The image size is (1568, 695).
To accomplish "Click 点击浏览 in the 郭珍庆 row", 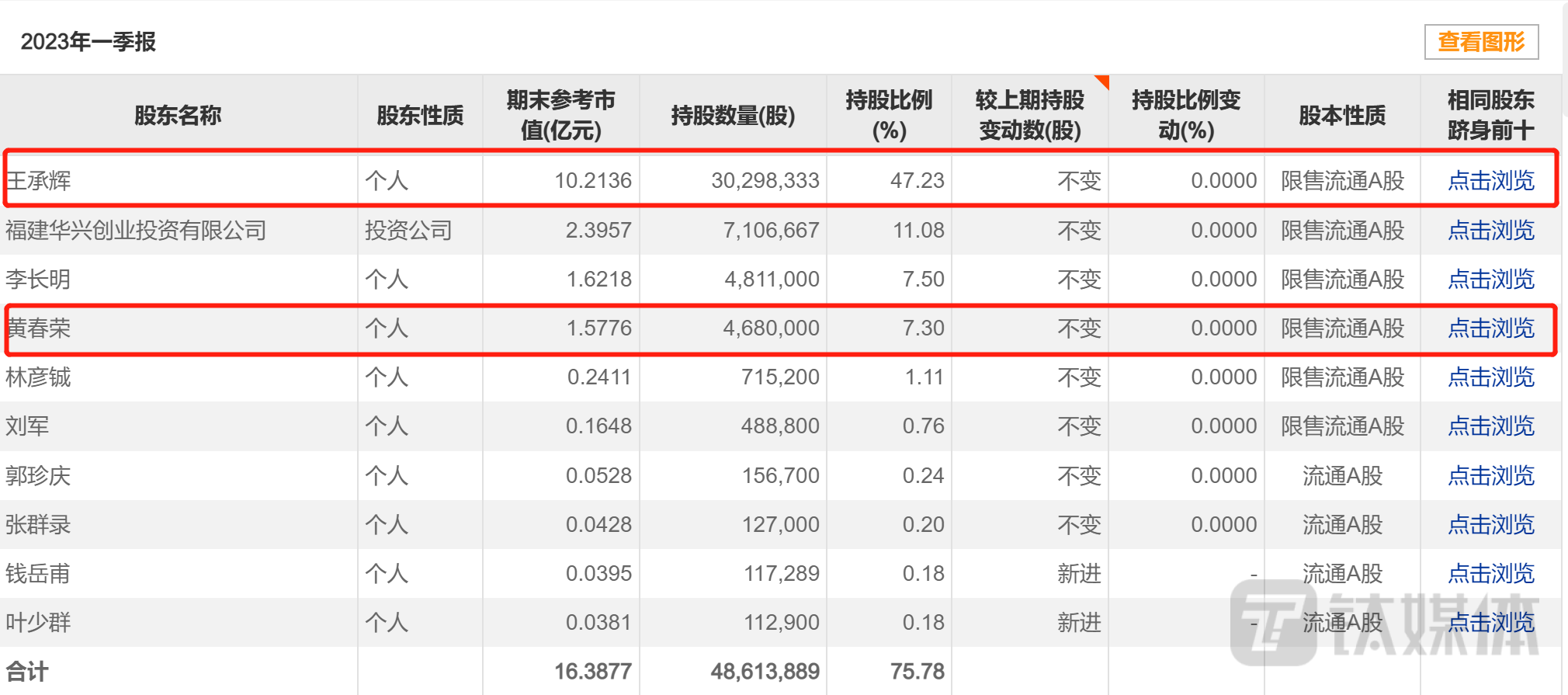I will click(1490, 475).
